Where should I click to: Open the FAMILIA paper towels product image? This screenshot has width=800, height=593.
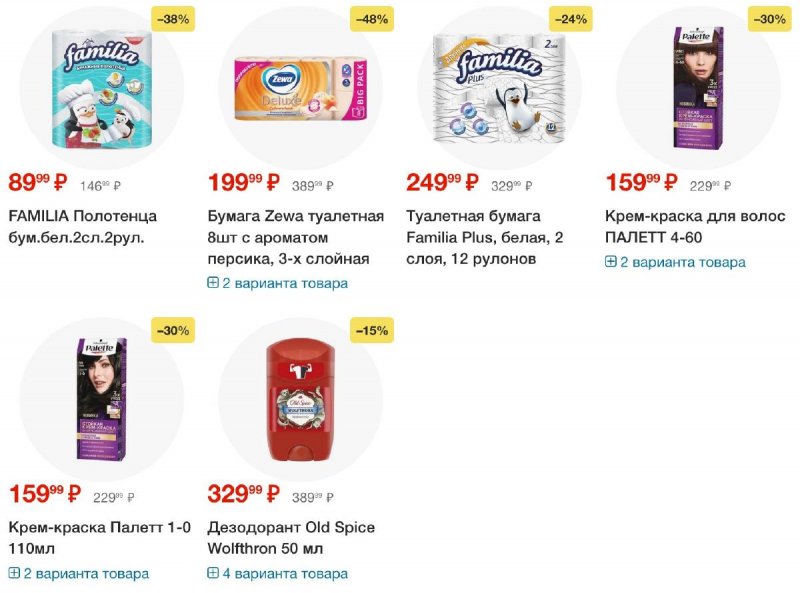[102, 89]
